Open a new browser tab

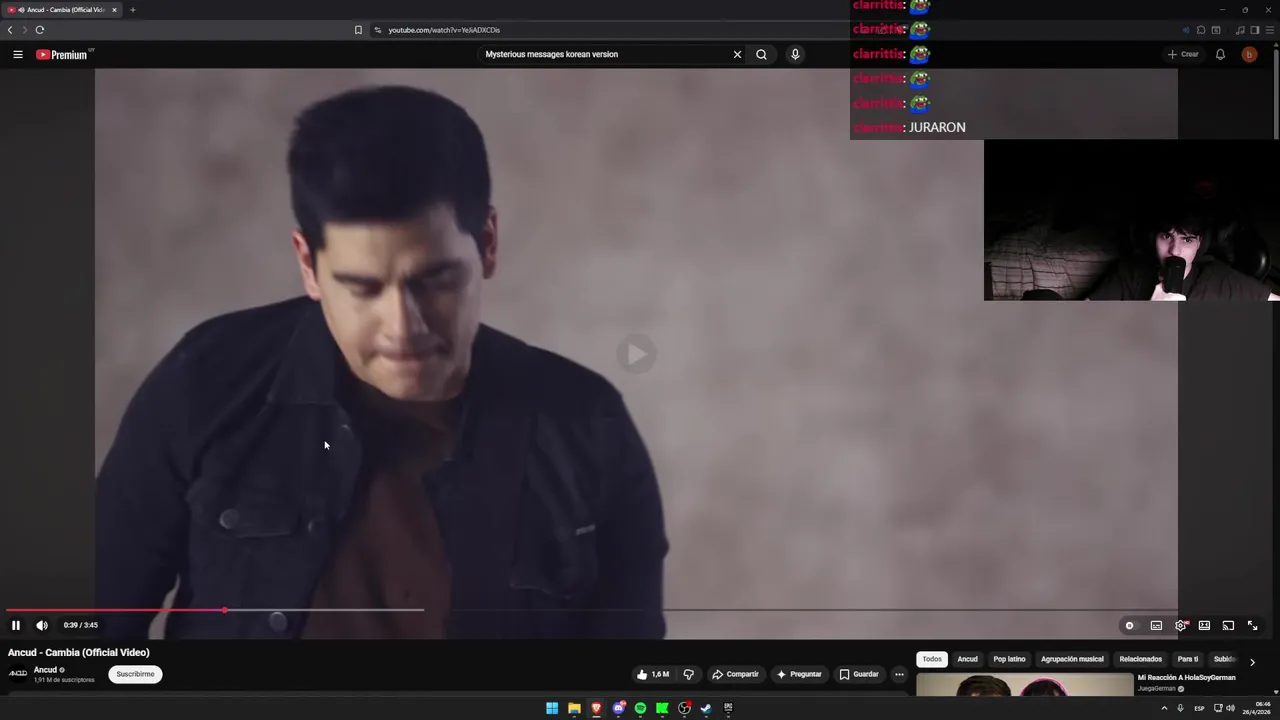click(x=132, y=10)
